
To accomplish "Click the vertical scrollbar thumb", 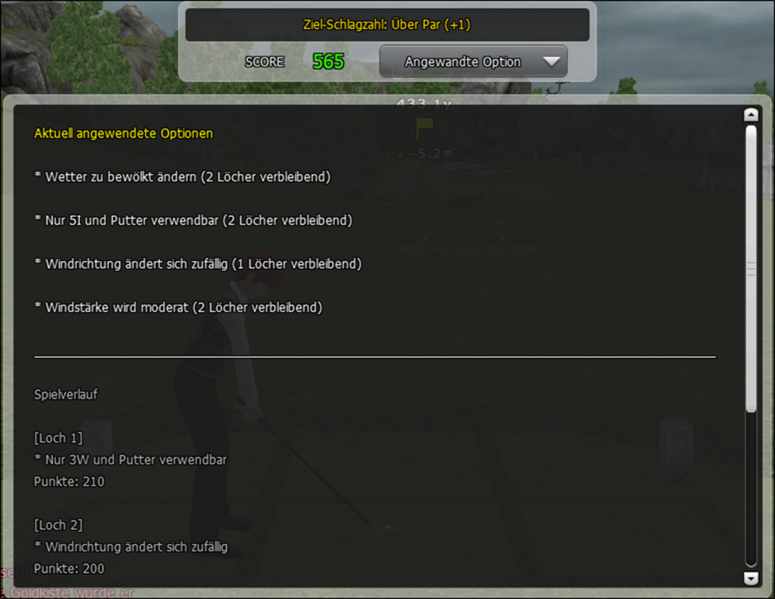I will 751,268.
